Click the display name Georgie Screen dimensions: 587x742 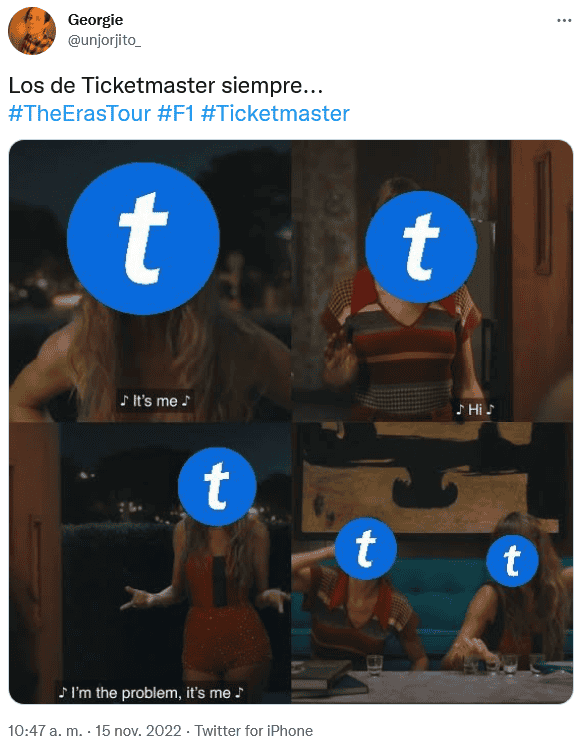click(x=95, y=20)
